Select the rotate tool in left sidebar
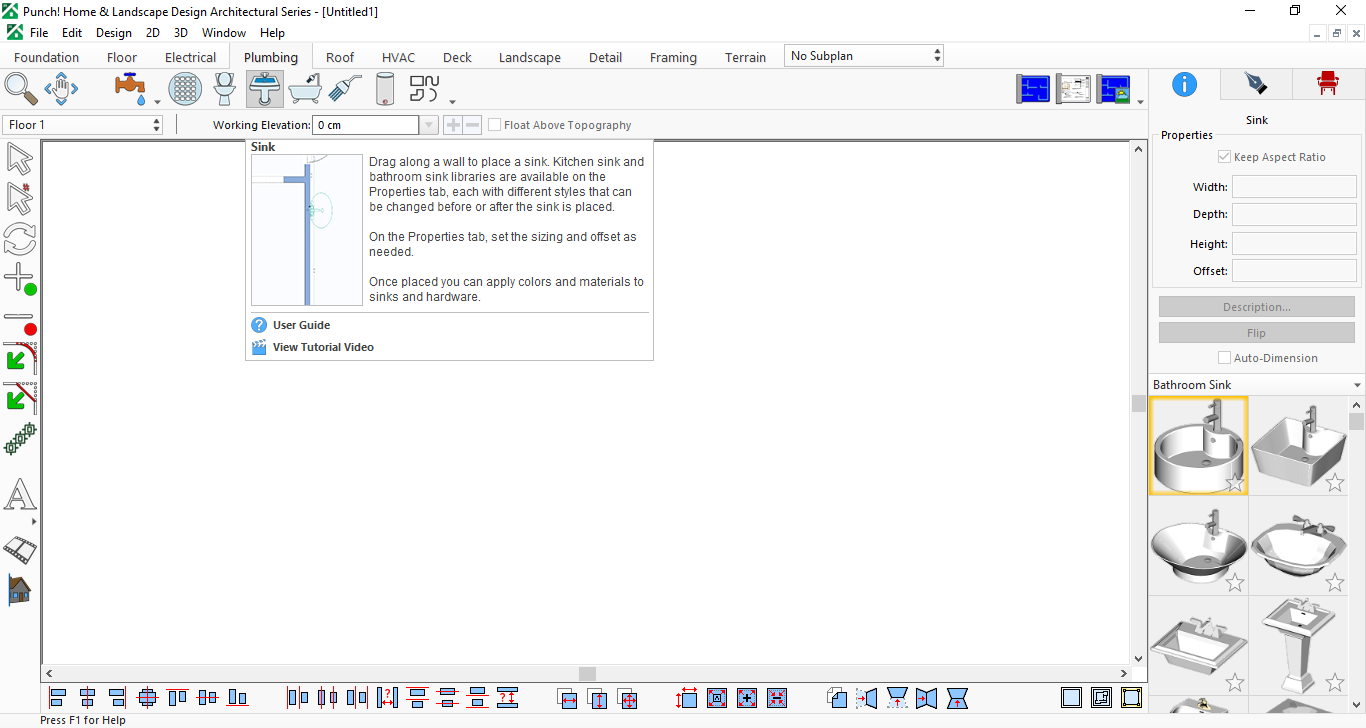 (x=20, y=239)
